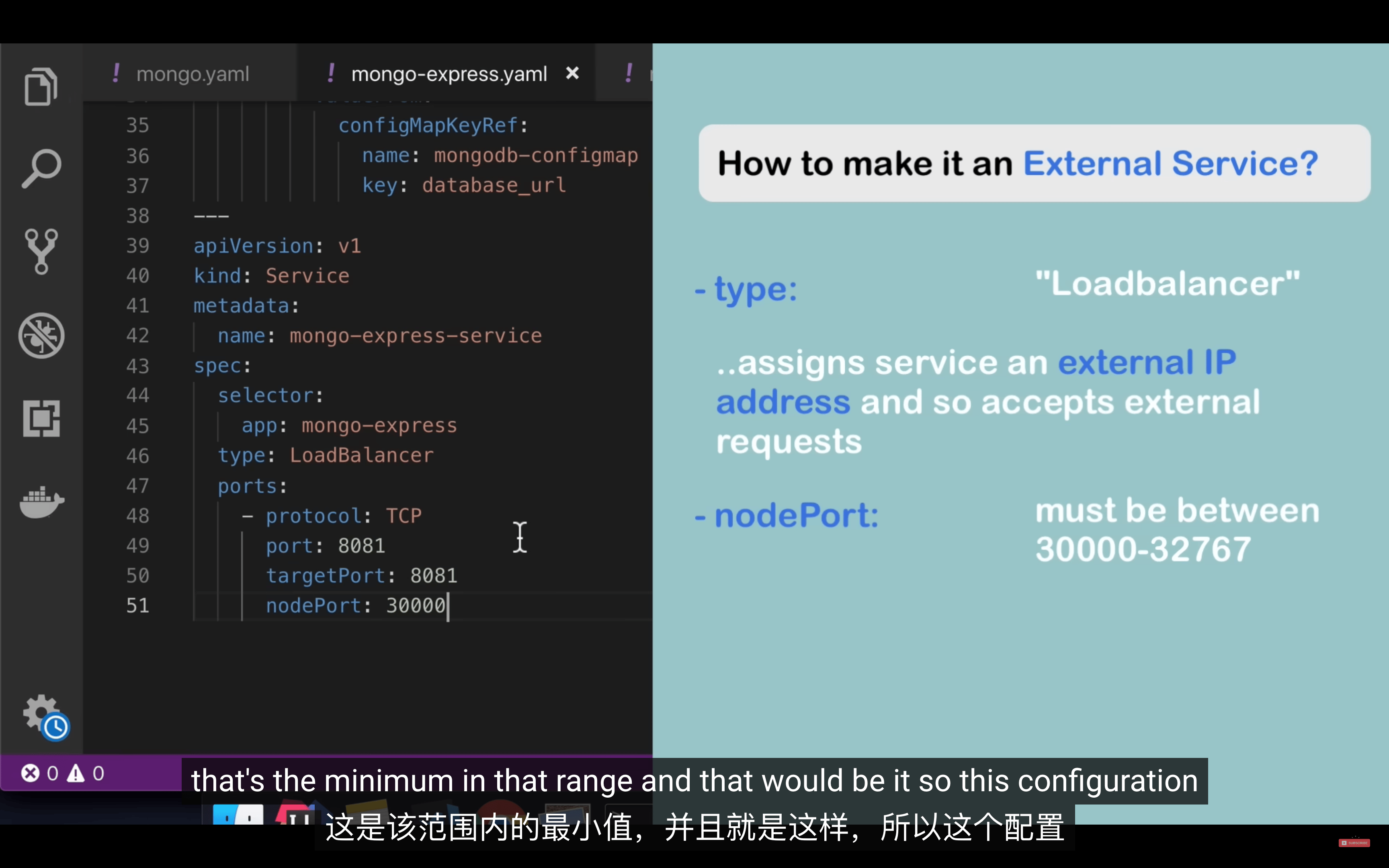Screen dimensions: 1389x868
Task: Click the 'port: 8081' line
Action: click(326, 545)
